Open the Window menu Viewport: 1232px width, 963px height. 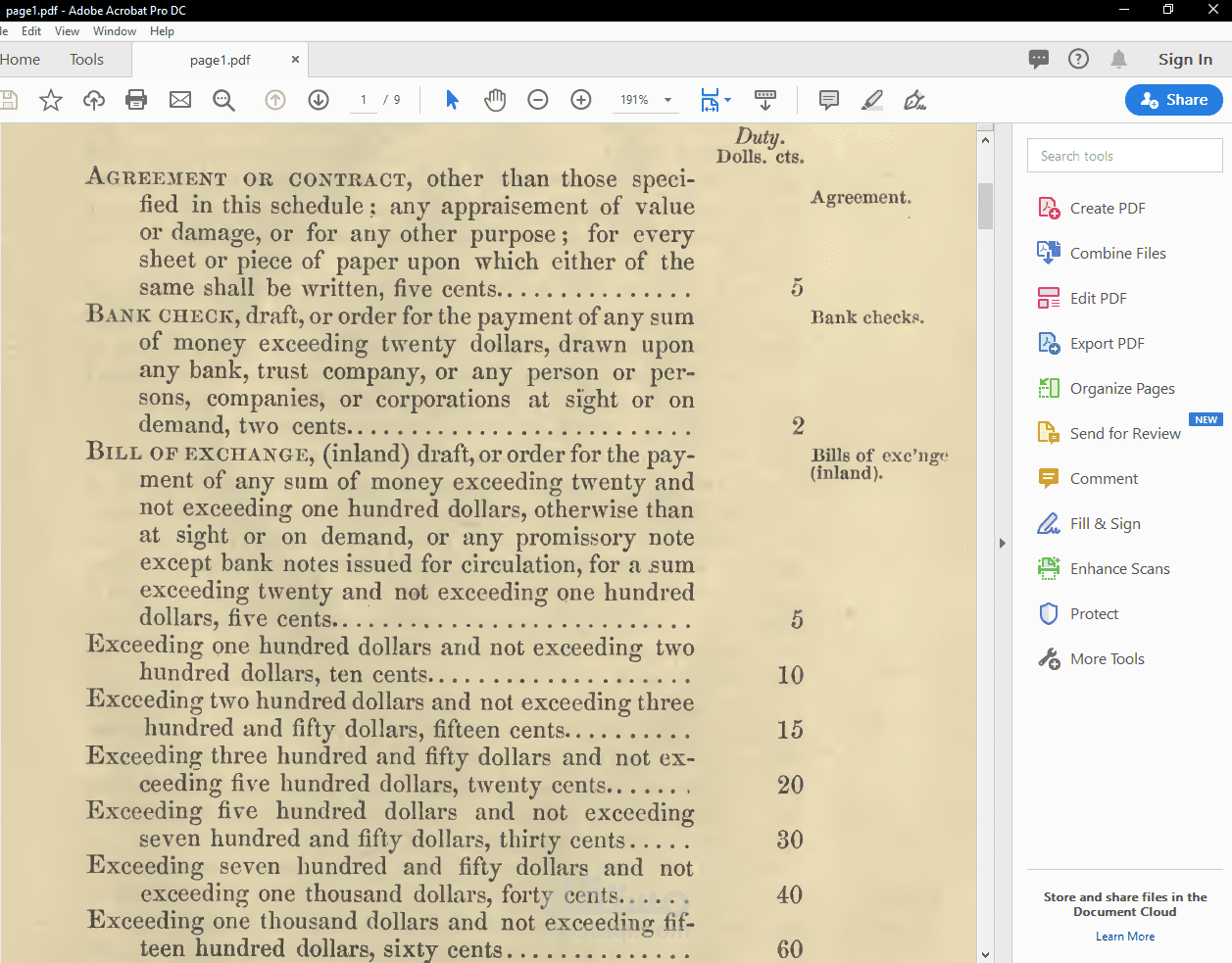pos(115,31)
